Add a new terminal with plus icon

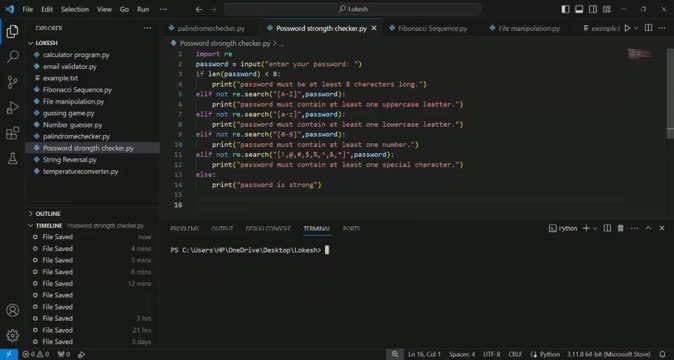click(x=586, y=228)
